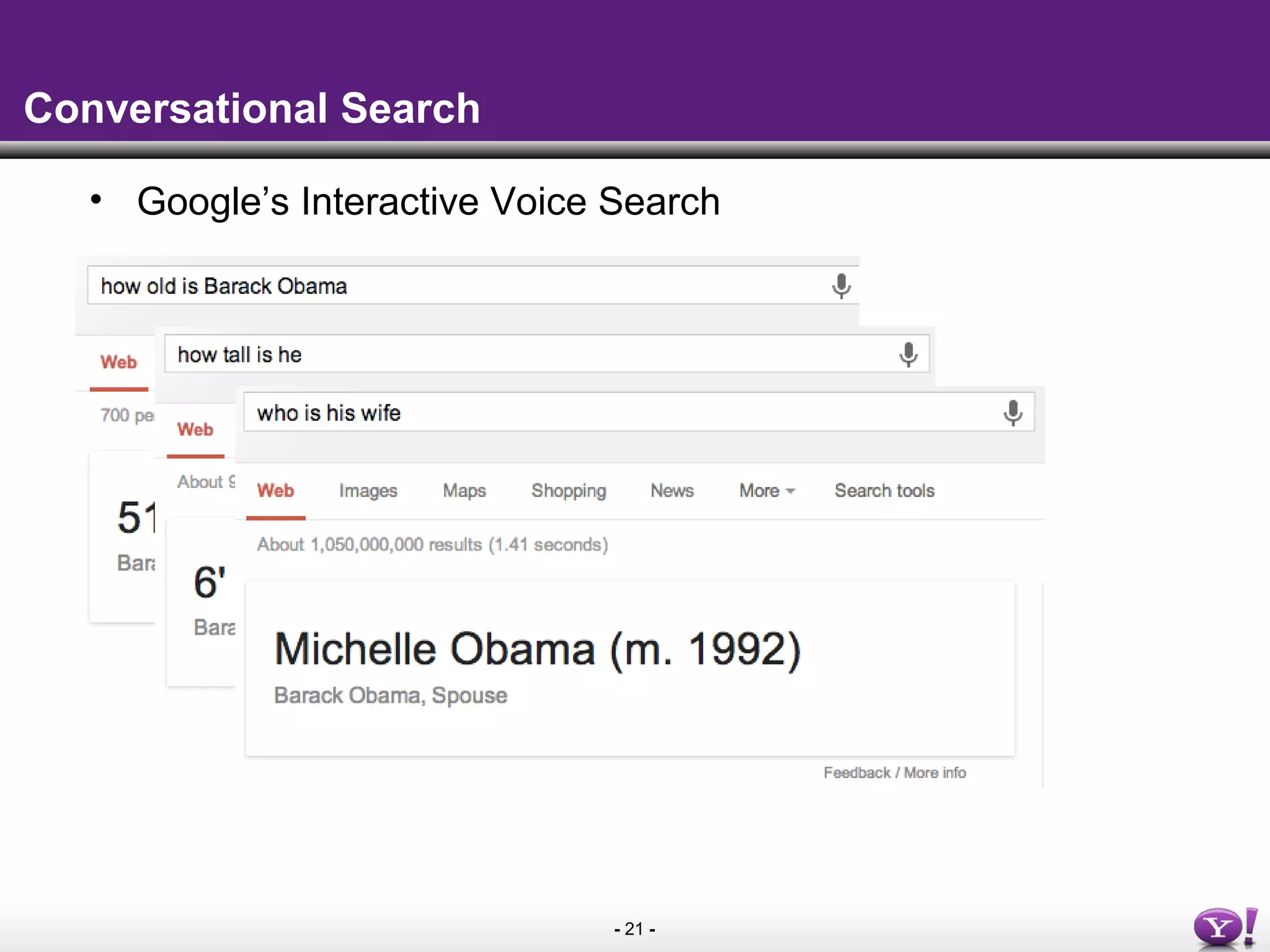Open the News tab

[672, 491]
